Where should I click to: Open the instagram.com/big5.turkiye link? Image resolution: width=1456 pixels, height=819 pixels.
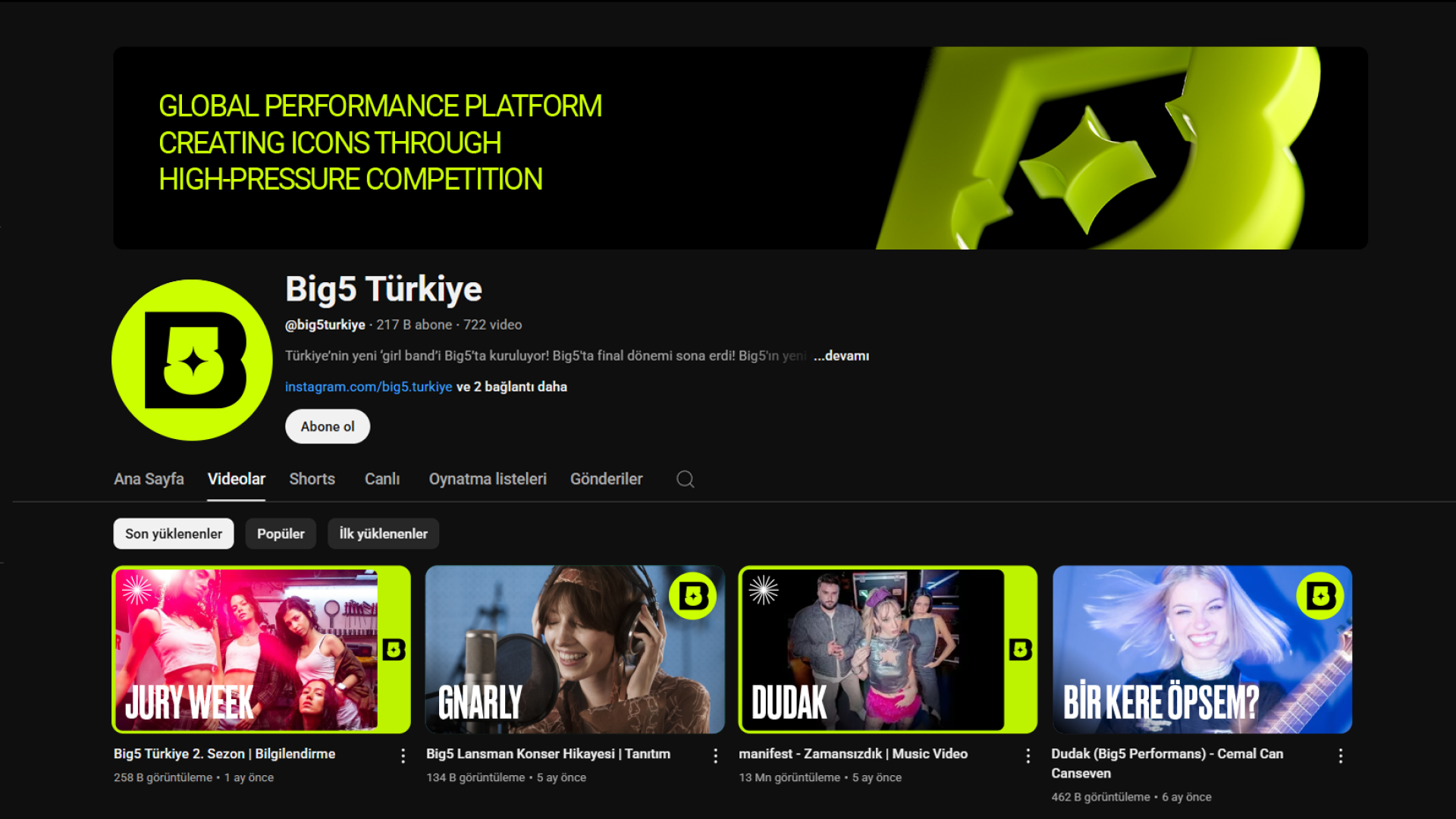(x=369, y=387)
